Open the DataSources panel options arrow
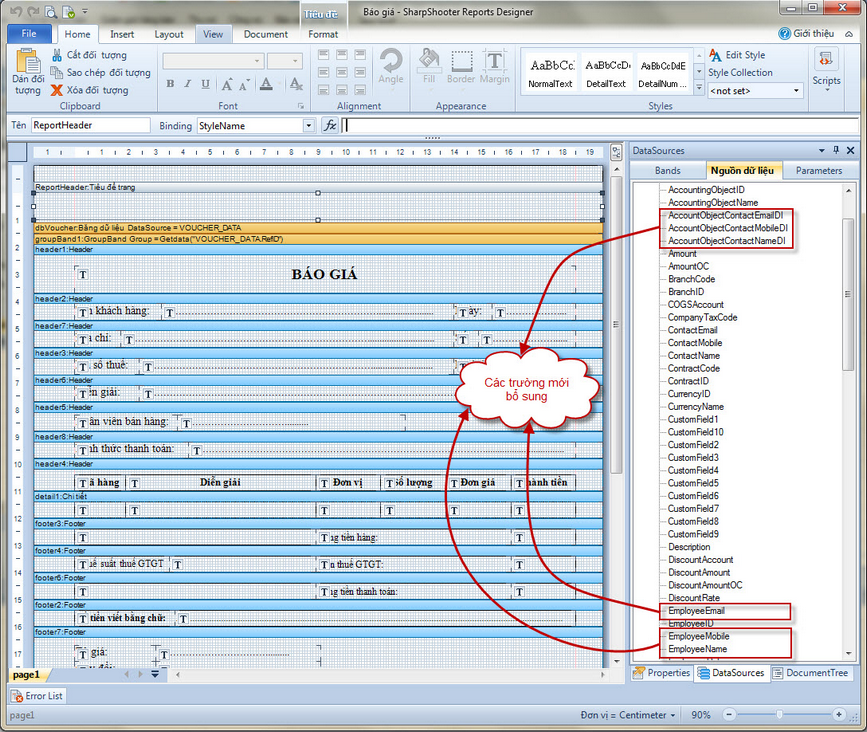Screen dimensions: 867x732 tap(822, 150)
